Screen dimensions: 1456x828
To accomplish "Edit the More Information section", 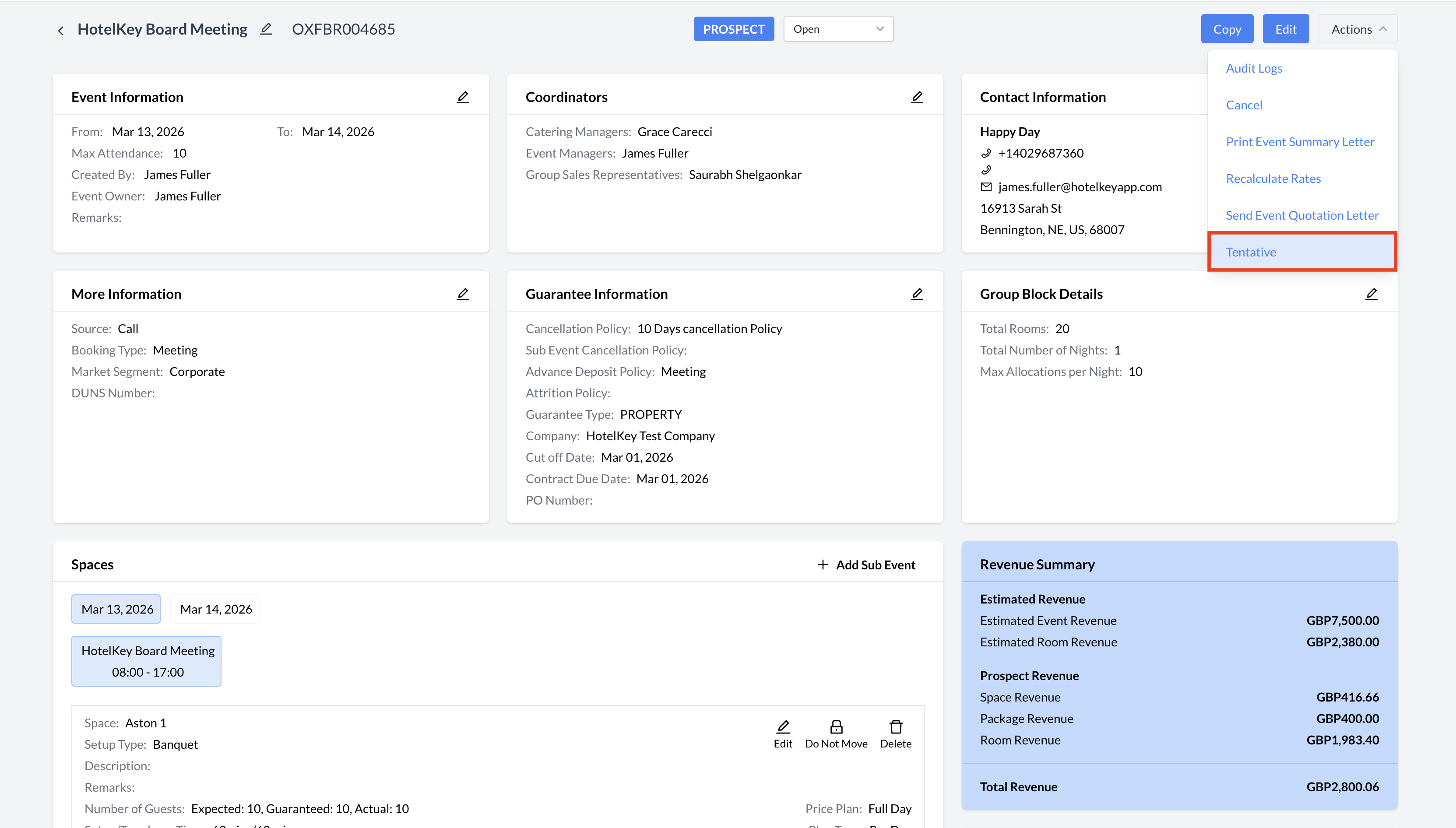I will pos(462,294).
